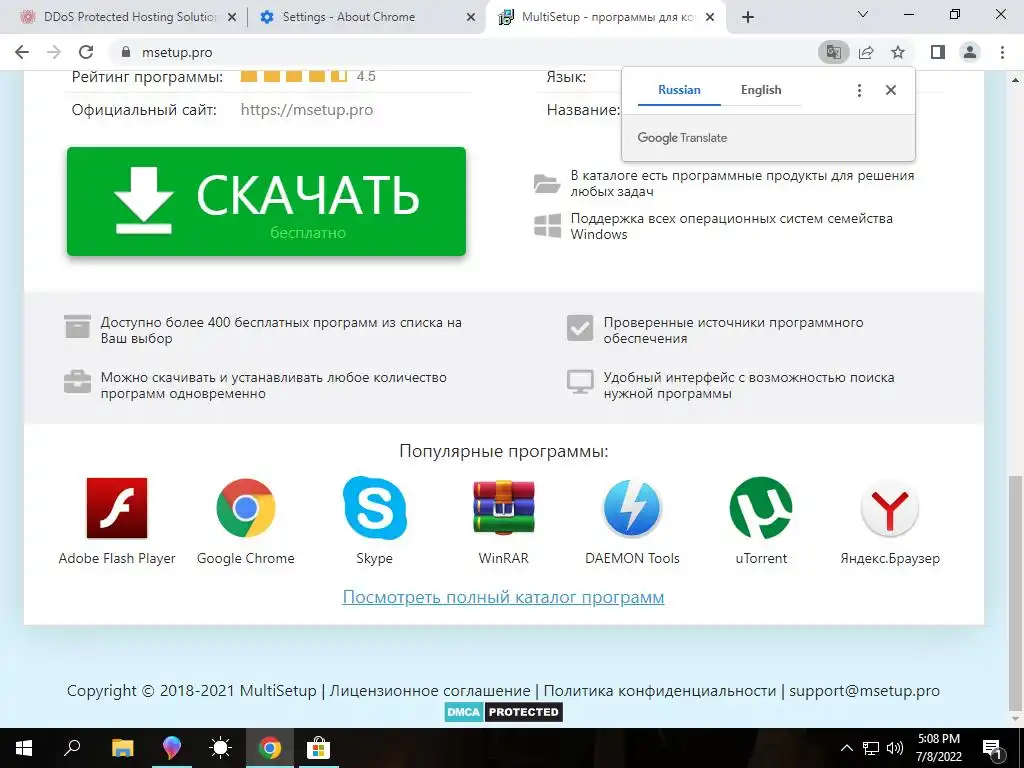Open the Google Translate icon in address bar
Image resolution: width=1024 pixels, height=768 pixels.
coord(833,52)
